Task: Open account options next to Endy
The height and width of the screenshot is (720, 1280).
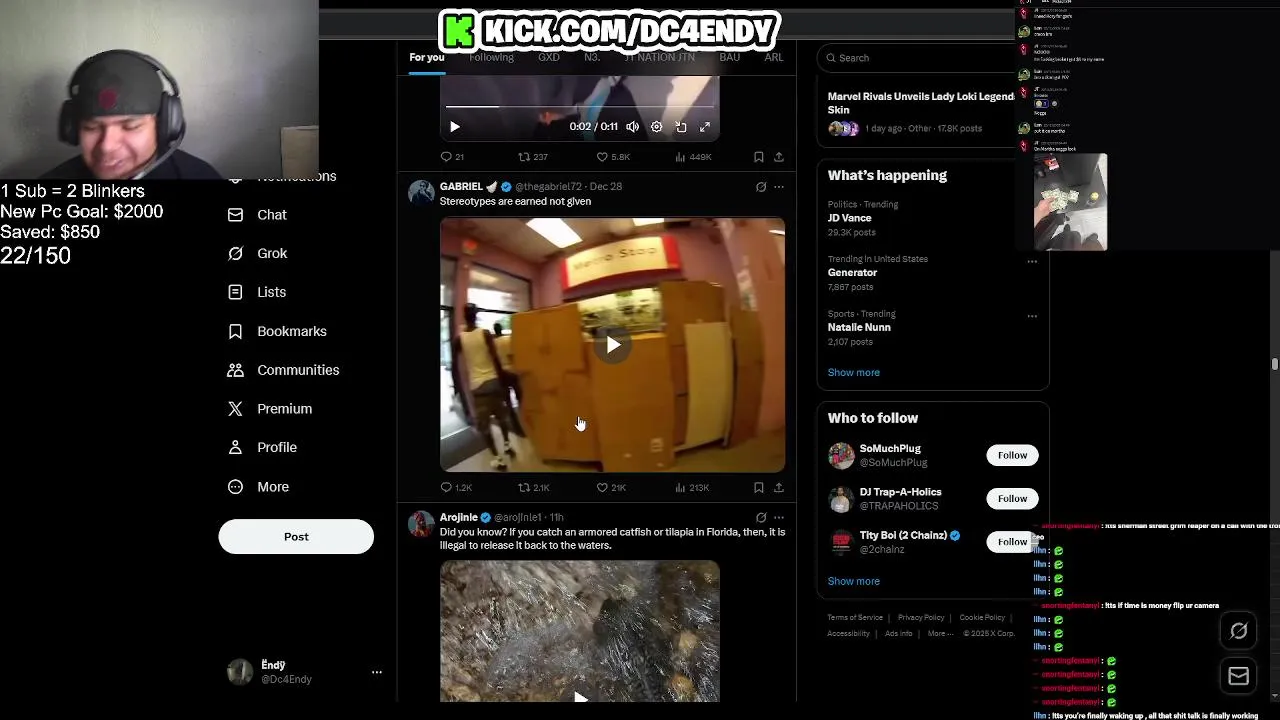Action: pyautogui.click(x=377, y=672)
